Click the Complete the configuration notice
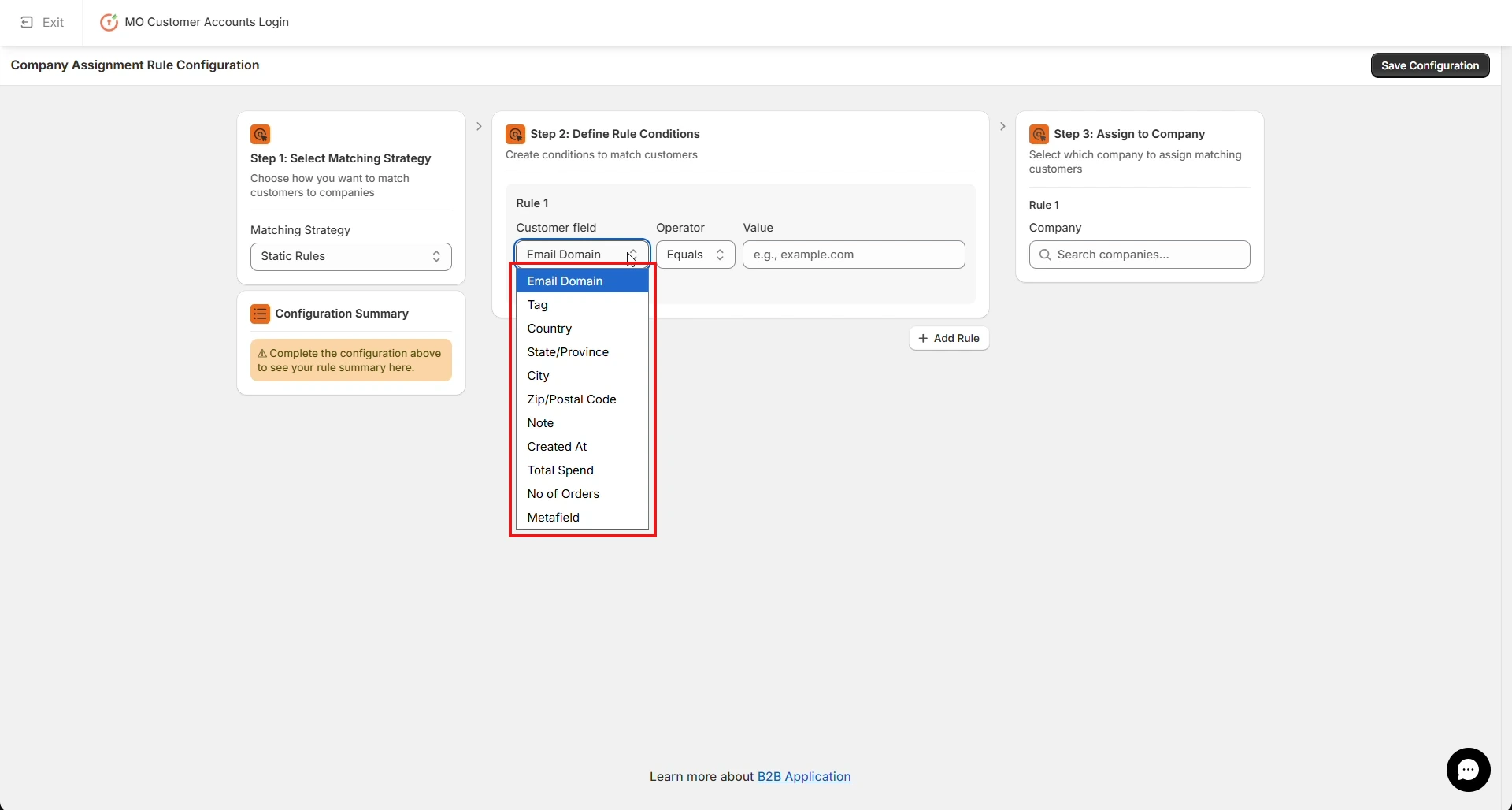 click(351, 360)
